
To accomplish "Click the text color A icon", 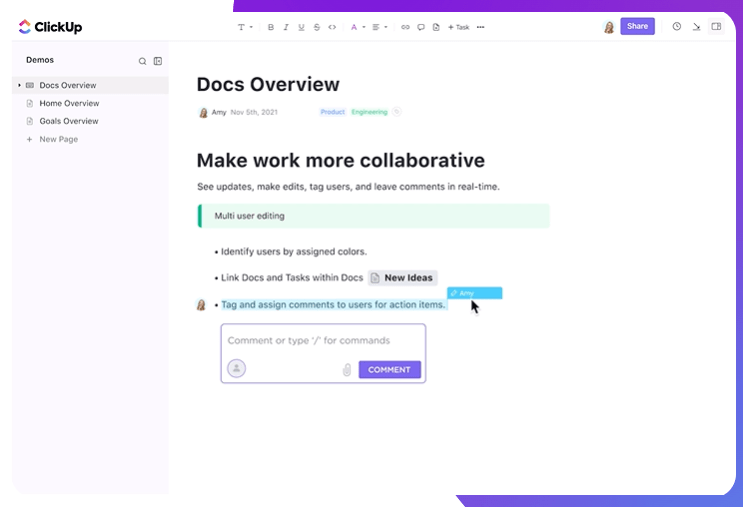I will pyautogui.click(x=353, y=27).
